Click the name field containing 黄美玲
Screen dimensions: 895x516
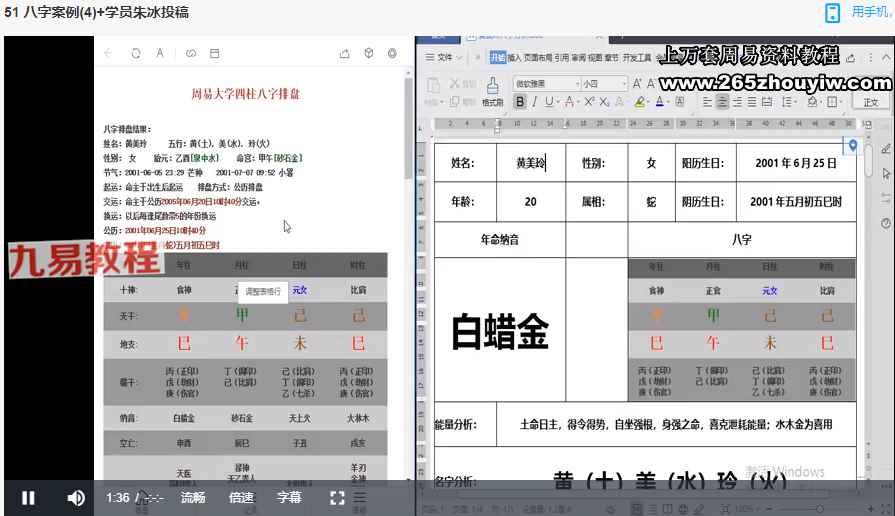click(x=530, y=163)
